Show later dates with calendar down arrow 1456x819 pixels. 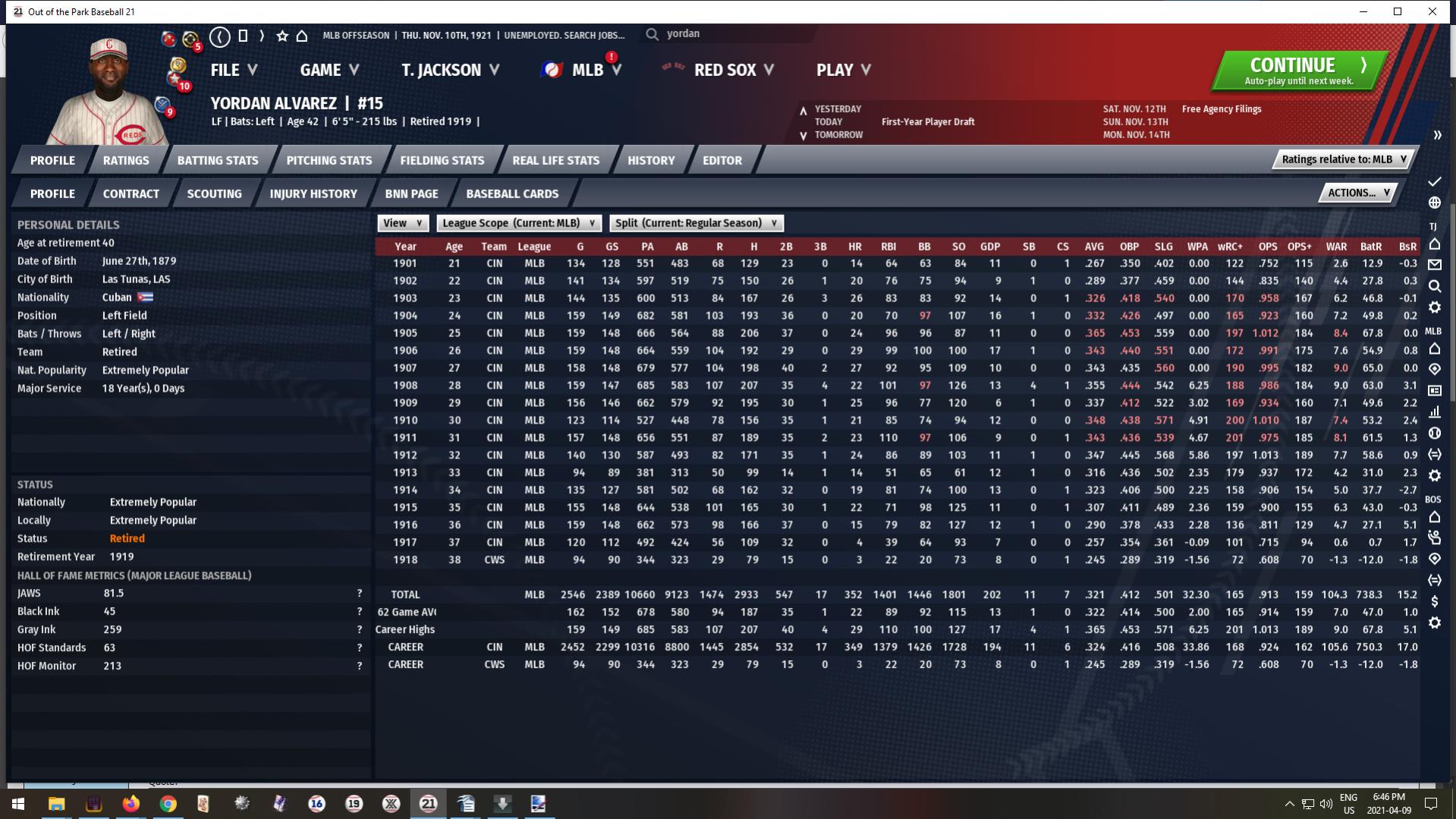point(803,136)
